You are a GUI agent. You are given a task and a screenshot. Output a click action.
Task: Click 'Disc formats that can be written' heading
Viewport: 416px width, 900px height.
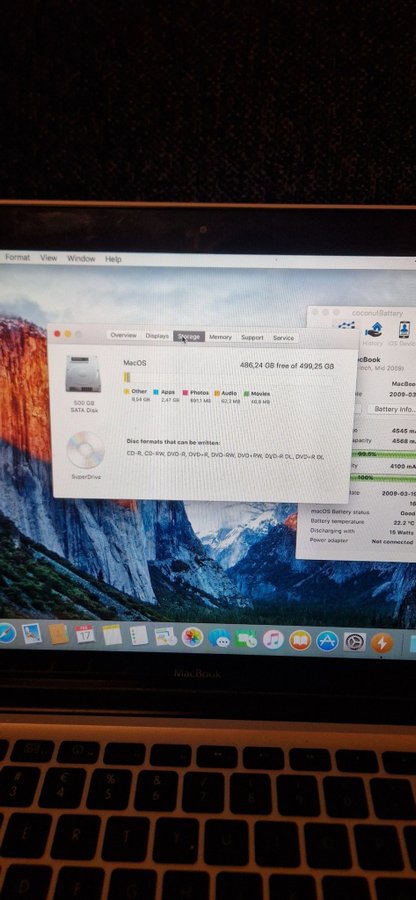[x=173, y=442]
